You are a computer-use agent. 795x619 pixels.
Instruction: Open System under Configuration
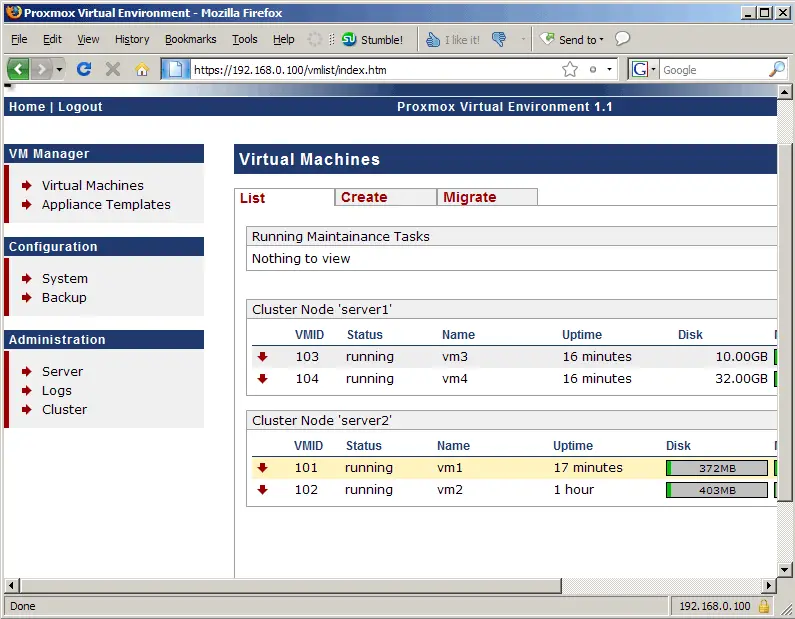click(65, 278)
